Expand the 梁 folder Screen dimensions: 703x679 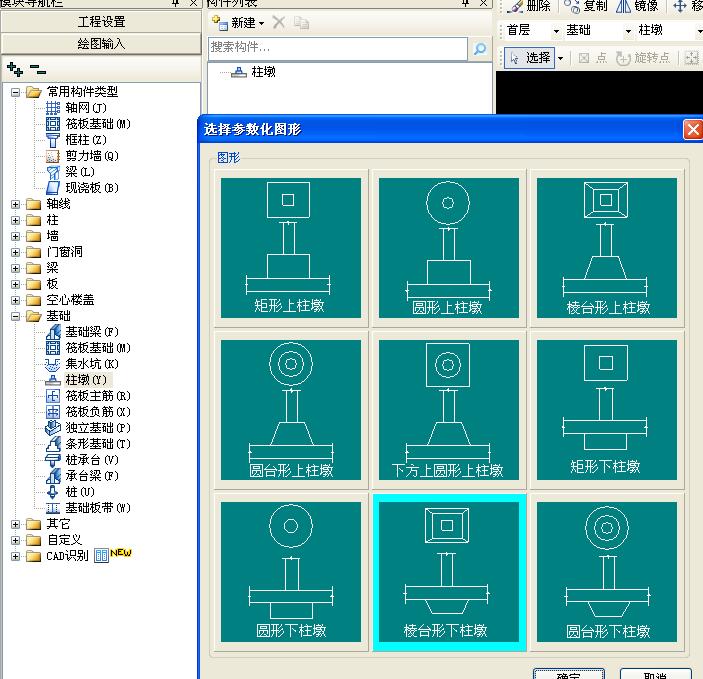15,268
